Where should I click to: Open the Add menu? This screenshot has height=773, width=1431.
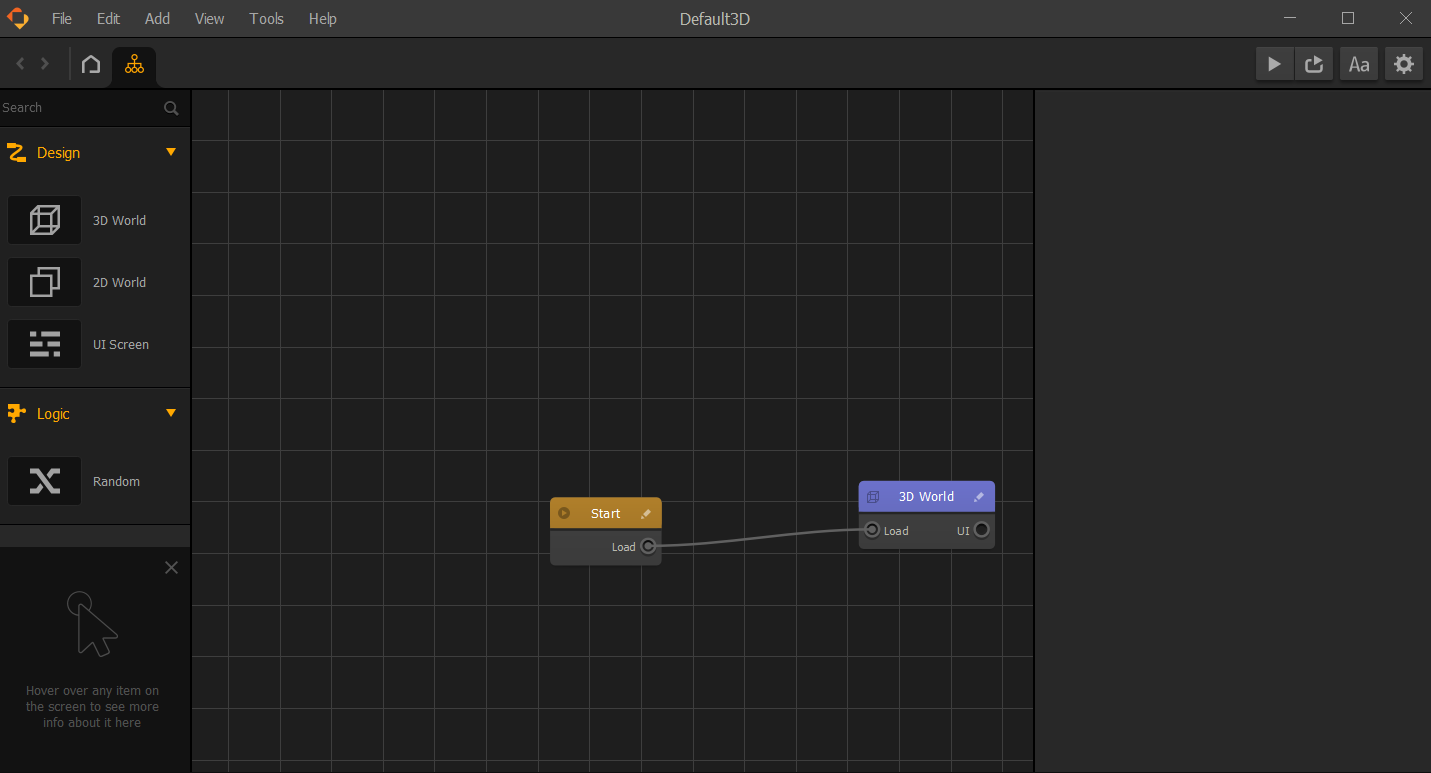pos(156,18)
